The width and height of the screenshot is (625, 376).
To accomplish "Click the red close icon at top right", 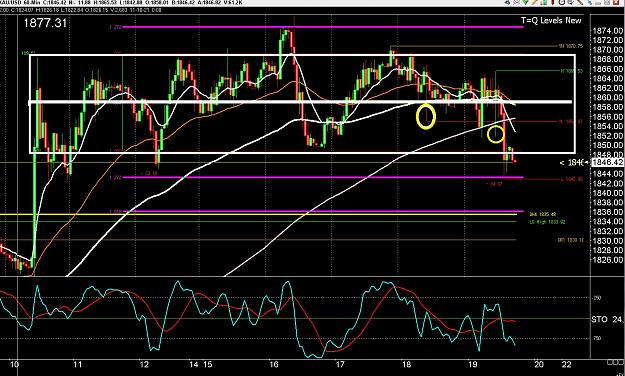I will coord(616,2).
